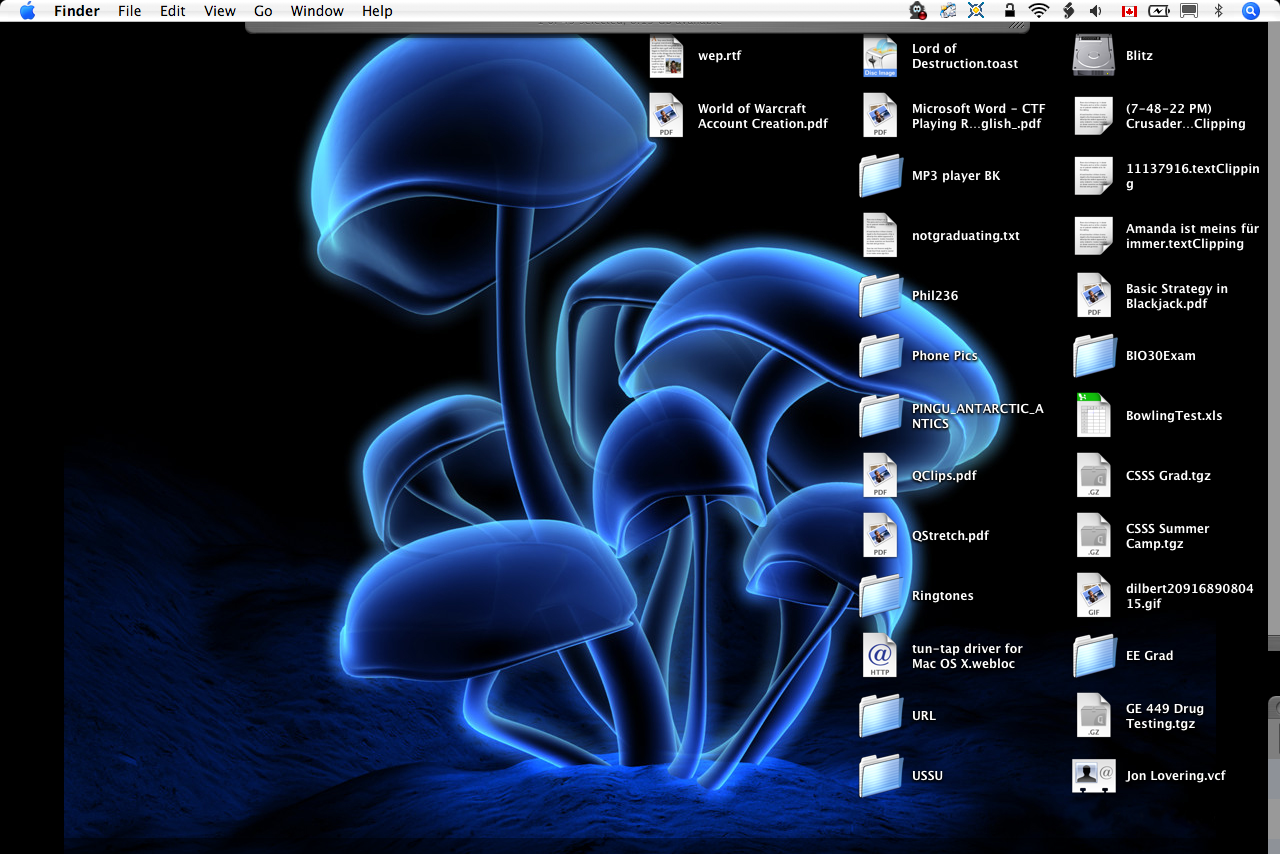Viewport: 1280px width, 854px height.
Task: Select the Microsoft Word - CTF PDF icon
Action: 880,116
